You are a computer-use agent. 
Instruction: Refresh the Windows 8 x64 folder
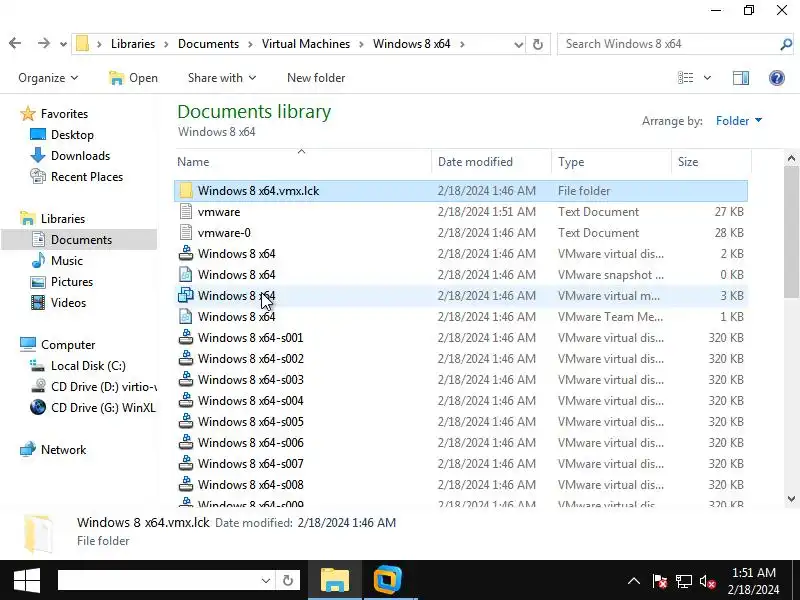click(x=538, y=44)
